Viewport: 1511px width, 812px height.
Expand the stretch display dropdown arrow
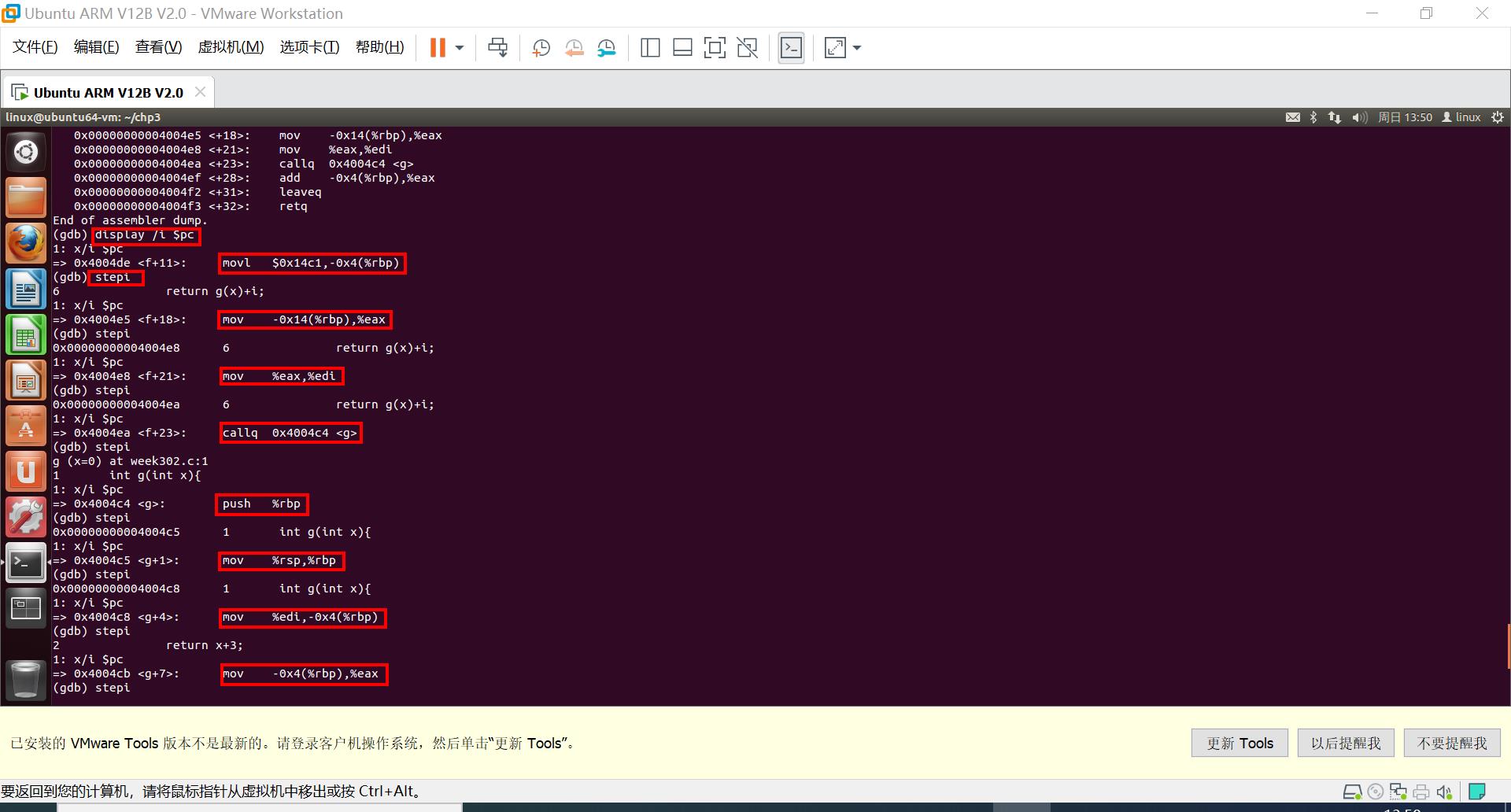(857, 48)
